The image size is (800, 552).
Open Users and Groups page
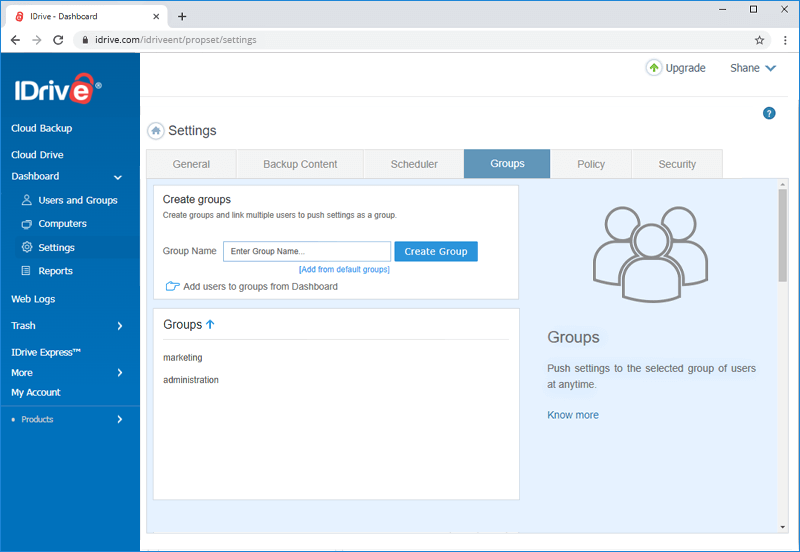click(x=78, y=200)
